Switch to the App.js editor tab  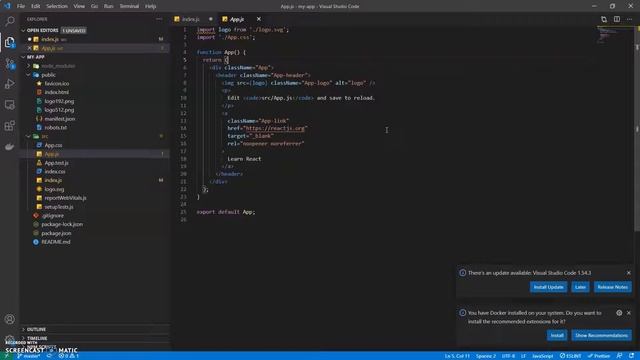pos(237,19)
